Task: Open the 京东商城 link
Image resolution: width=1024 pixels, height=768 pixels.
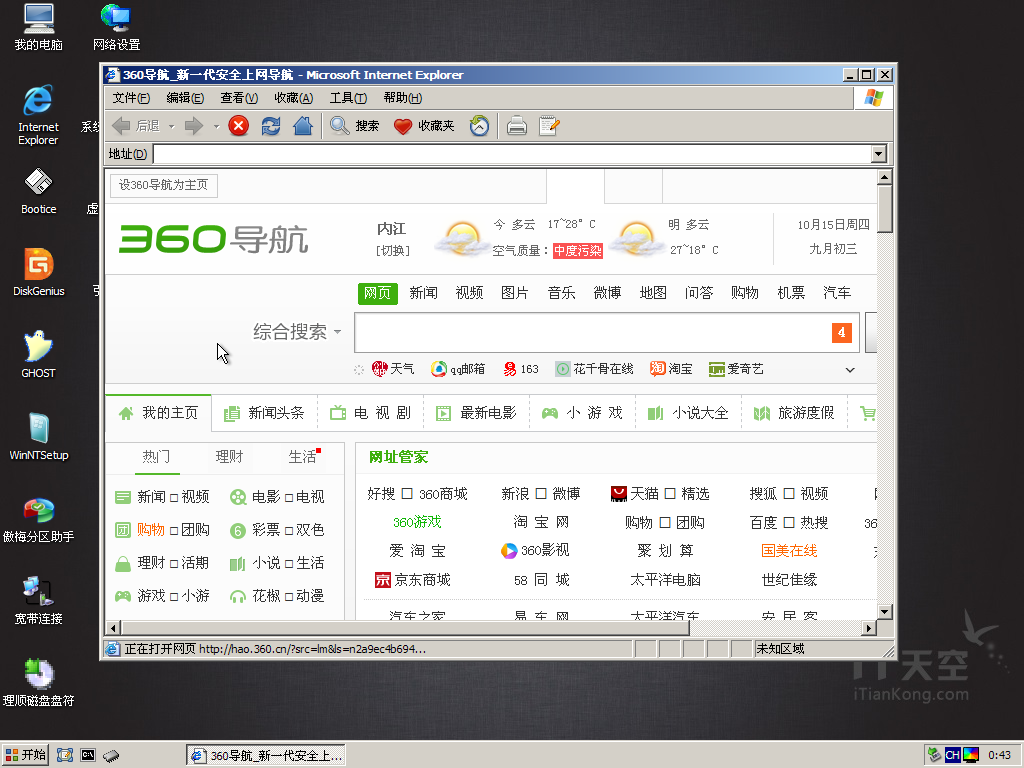Action: [412, 580]
